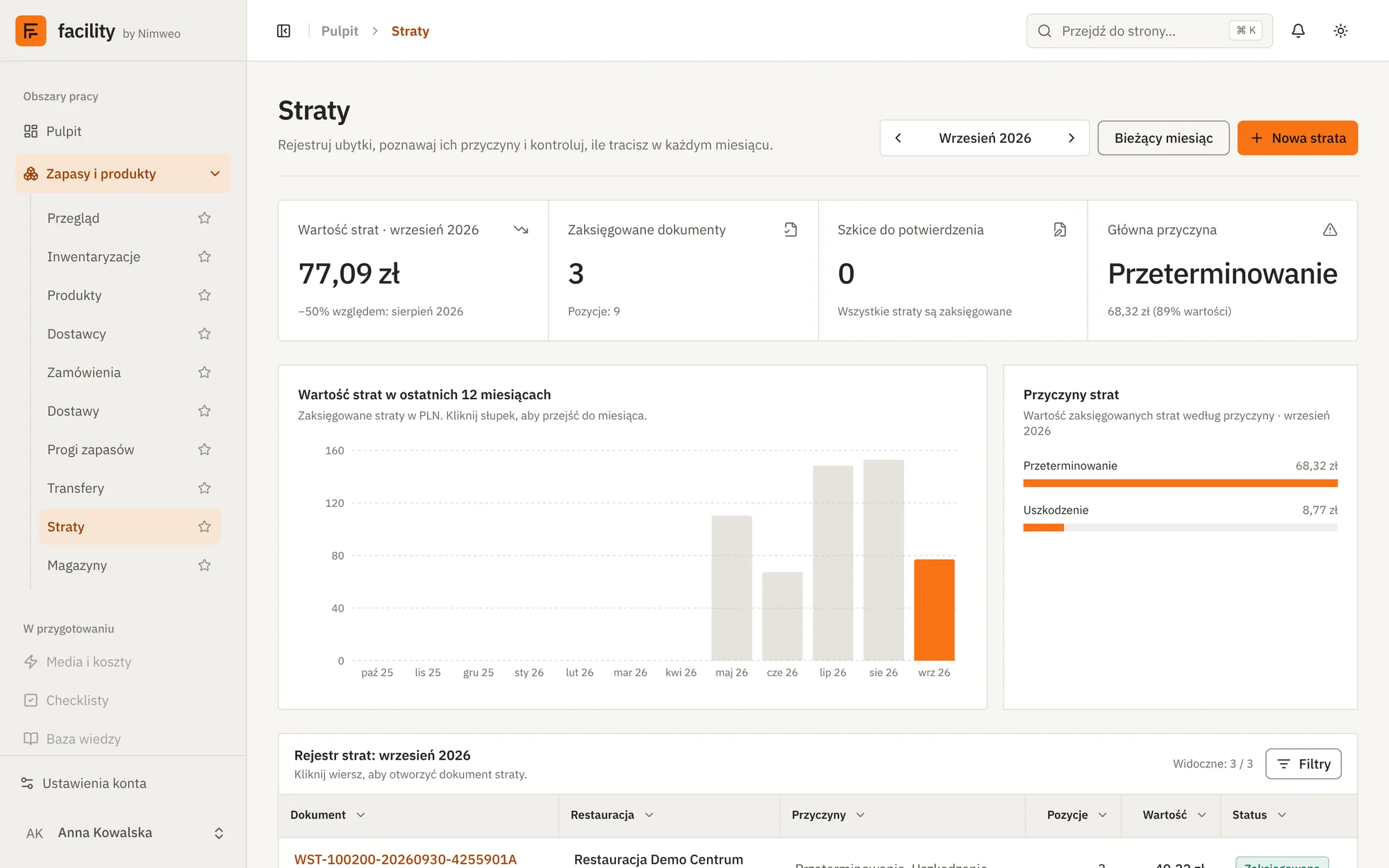
Task: Go to next month arrow
Action: 1072,138
